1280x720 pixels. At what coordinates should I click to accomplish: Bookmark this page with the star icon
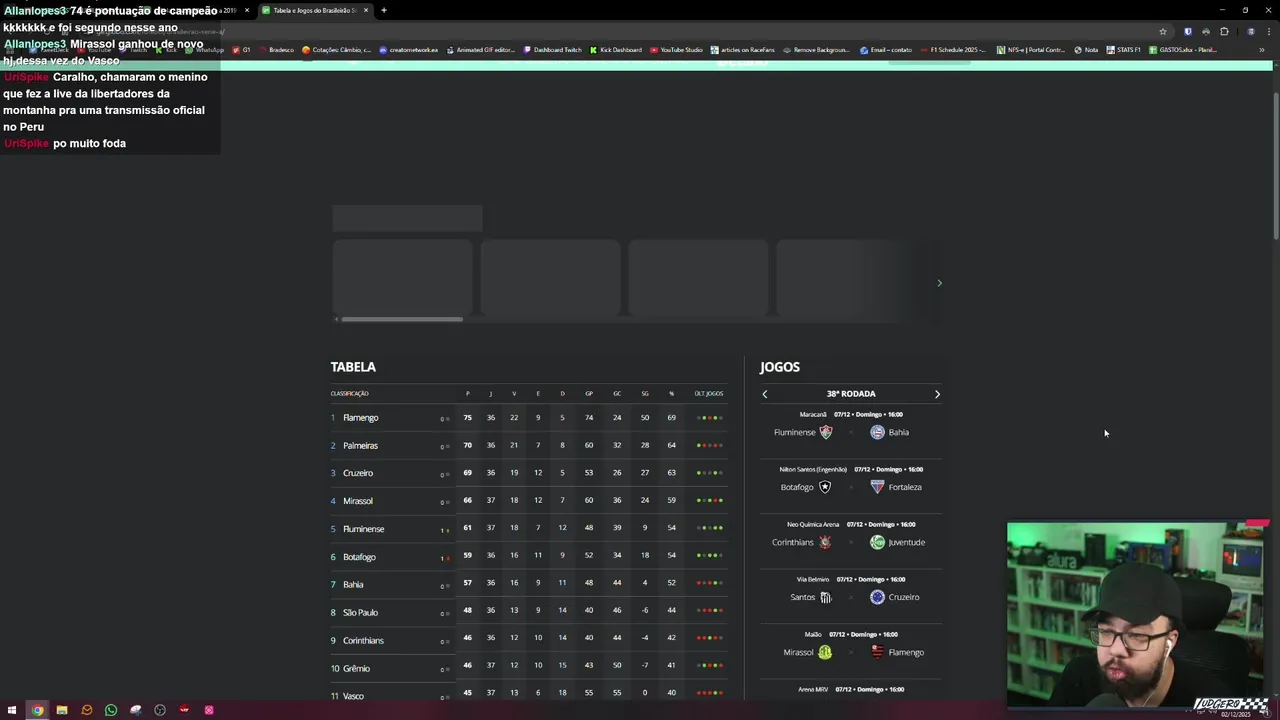1163,31
